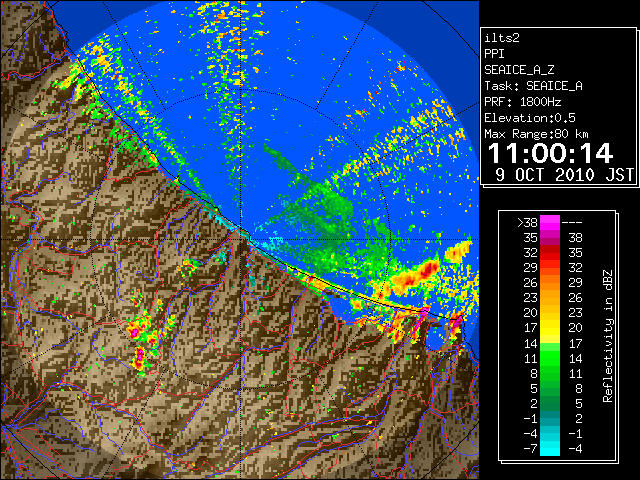Select the 'PPI' scan type label

coord(494,54)
